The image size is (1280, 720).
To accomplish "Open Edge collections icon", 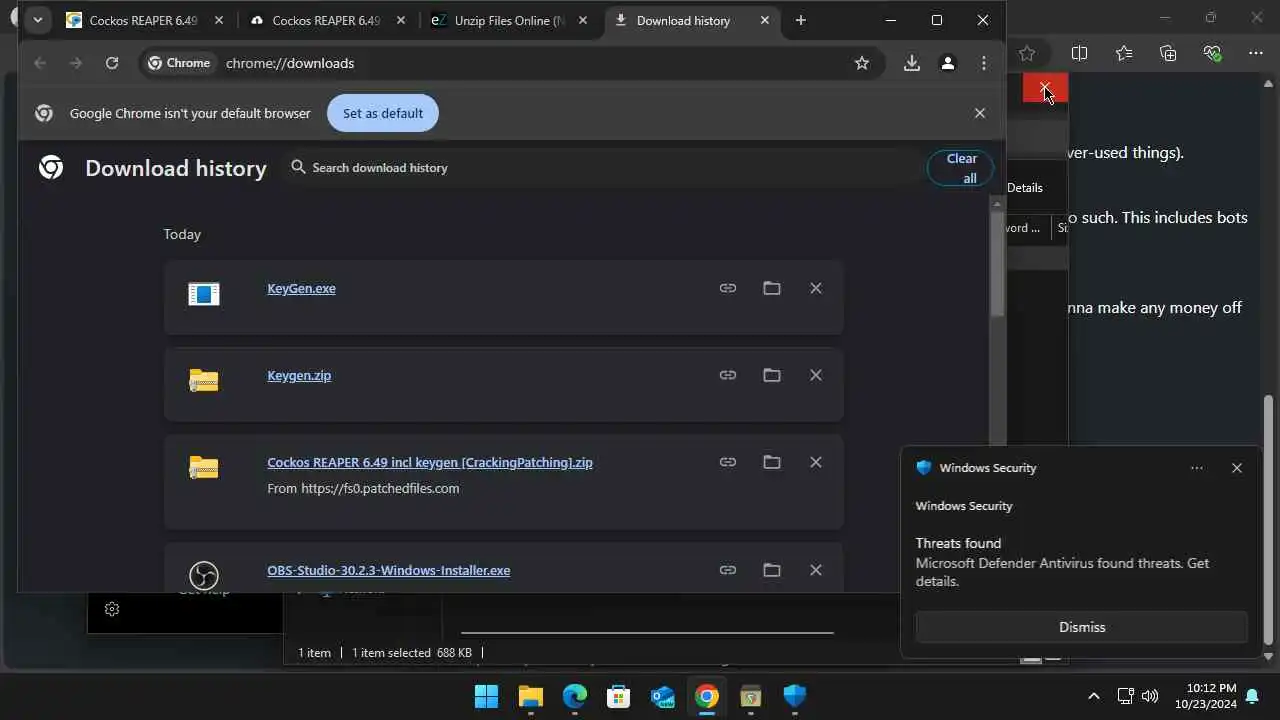I will tap(1168, 53).
